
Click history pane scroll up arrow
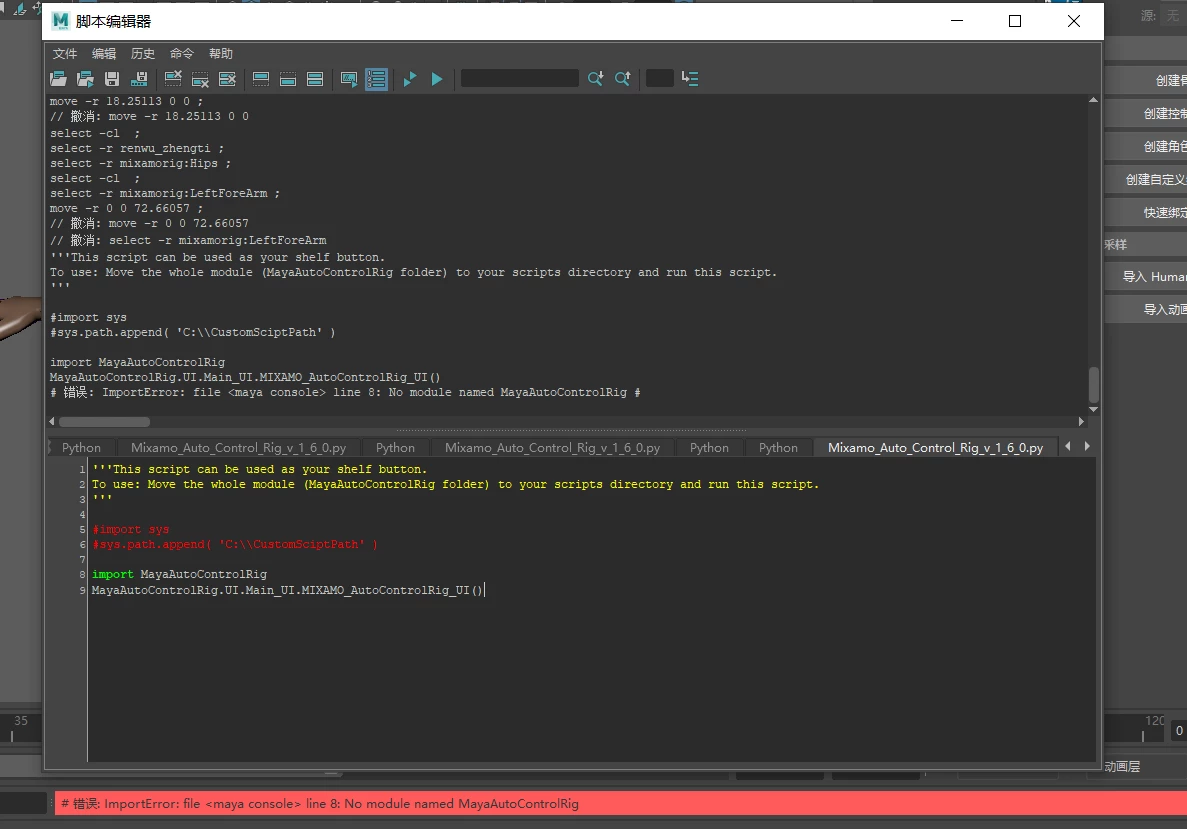1093,100
